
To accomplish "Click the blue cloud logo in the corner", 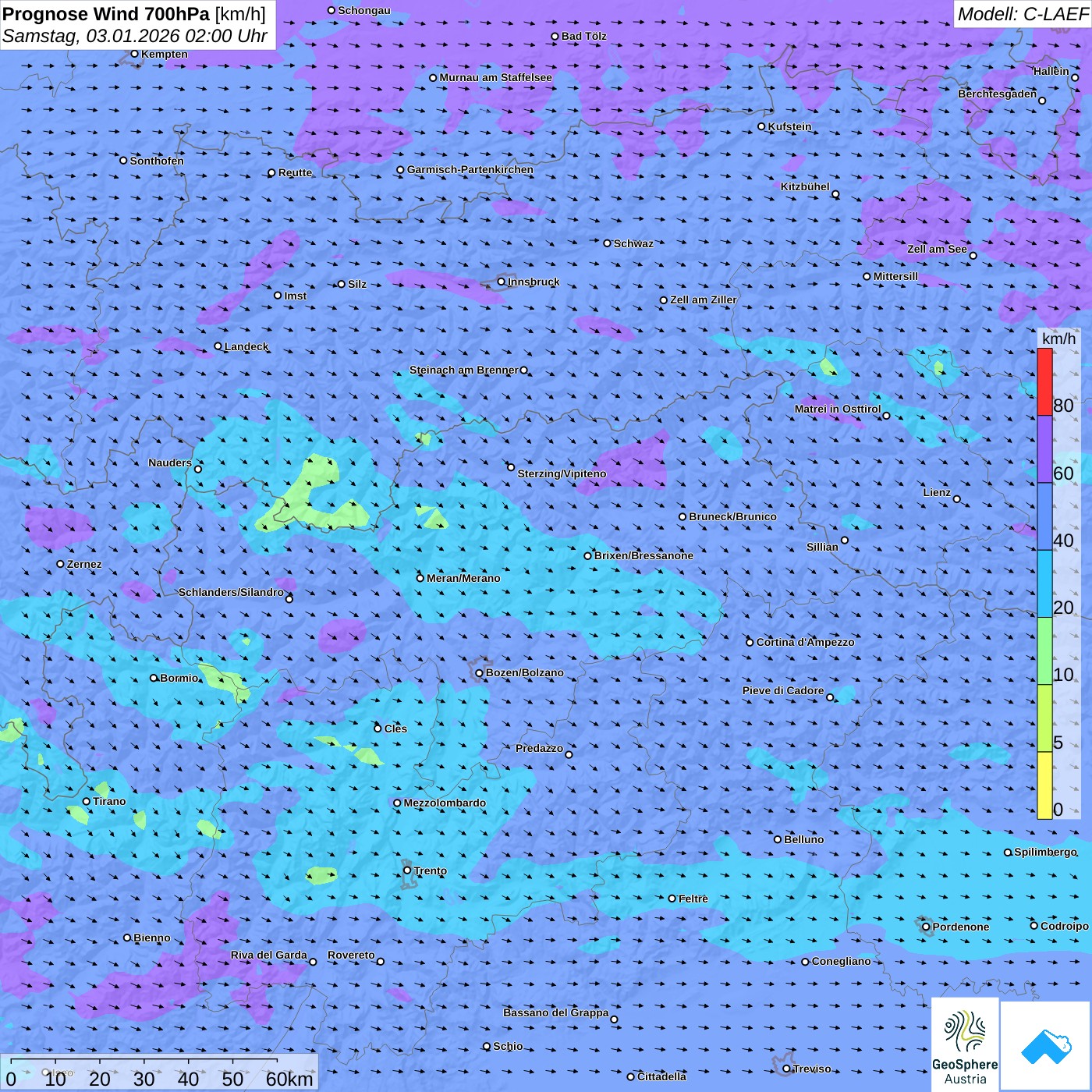I will coord(1046,1046).
